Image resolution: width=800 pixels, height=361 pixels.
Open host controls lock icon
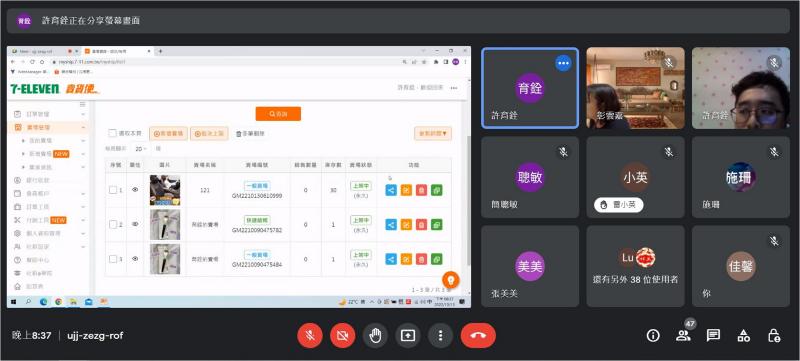pyautogui.click(x=773, y=336)
